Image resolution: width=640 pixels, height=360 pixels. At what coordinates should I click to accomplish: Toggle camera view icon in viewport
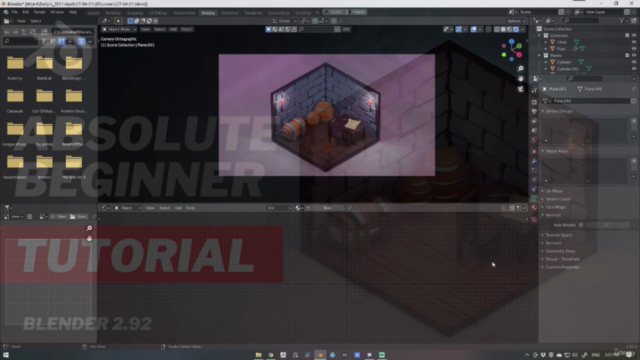pos(520,89)
